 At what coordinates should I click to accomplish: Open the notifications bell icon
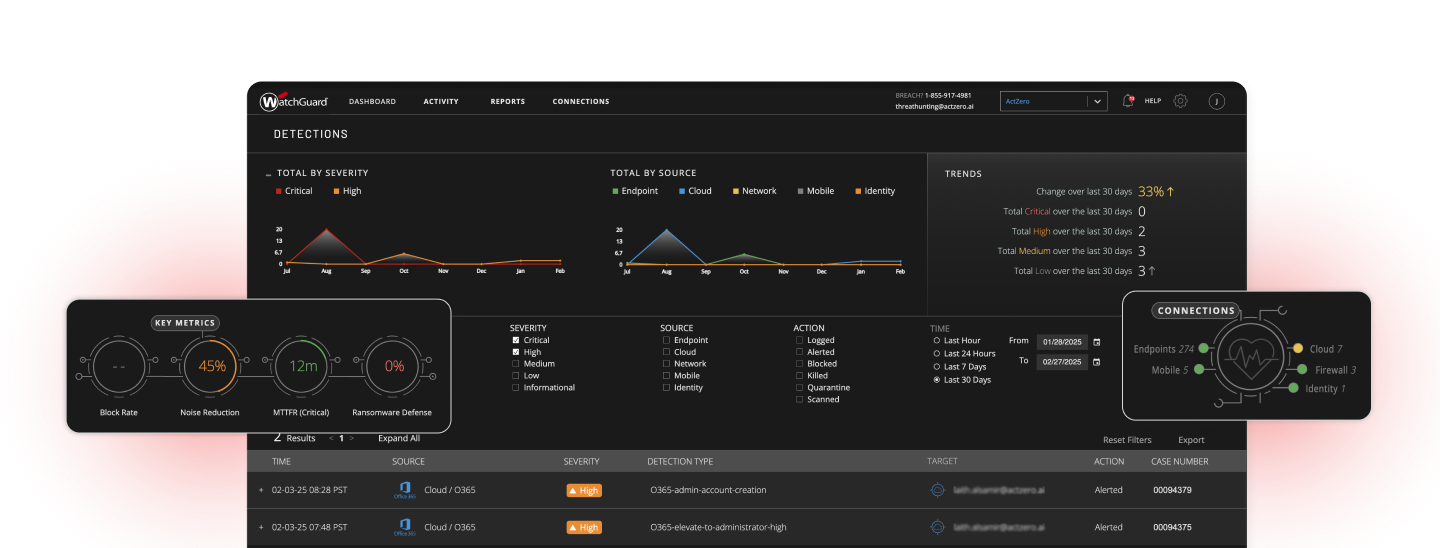[1128, 101]
